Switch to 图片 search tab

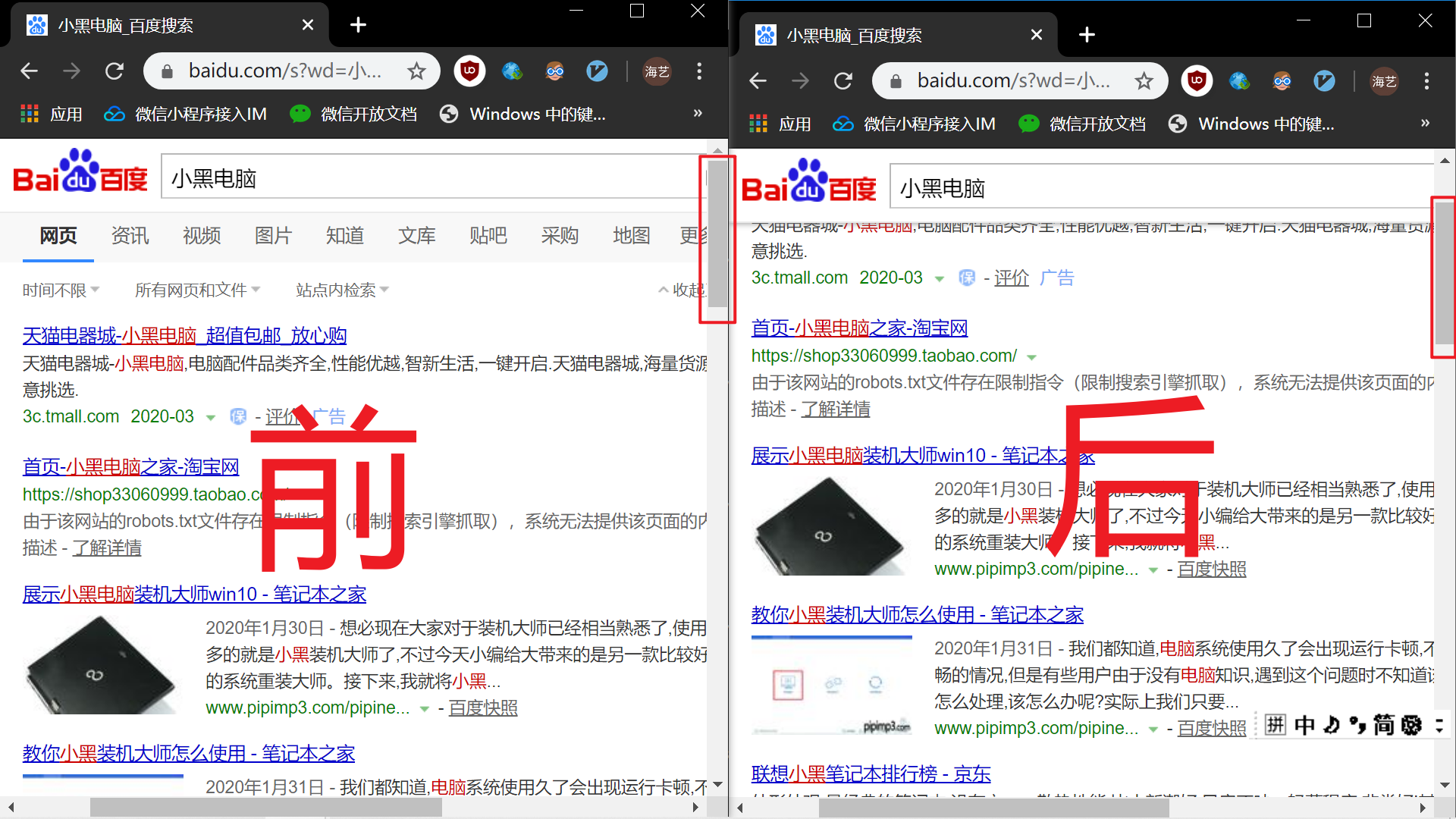[273, 236]
